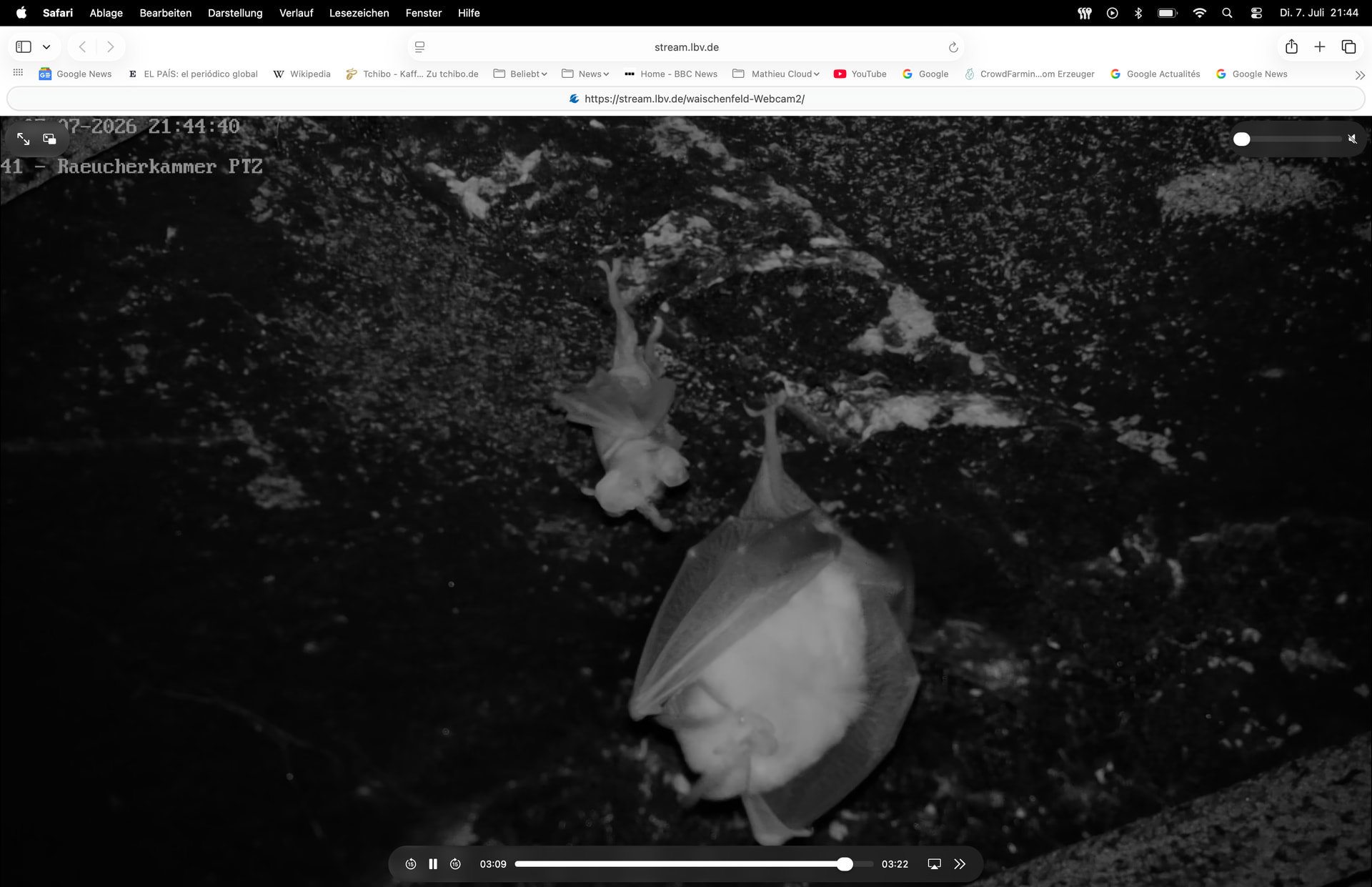Click the video timeline scrubber

pos(694,864)
